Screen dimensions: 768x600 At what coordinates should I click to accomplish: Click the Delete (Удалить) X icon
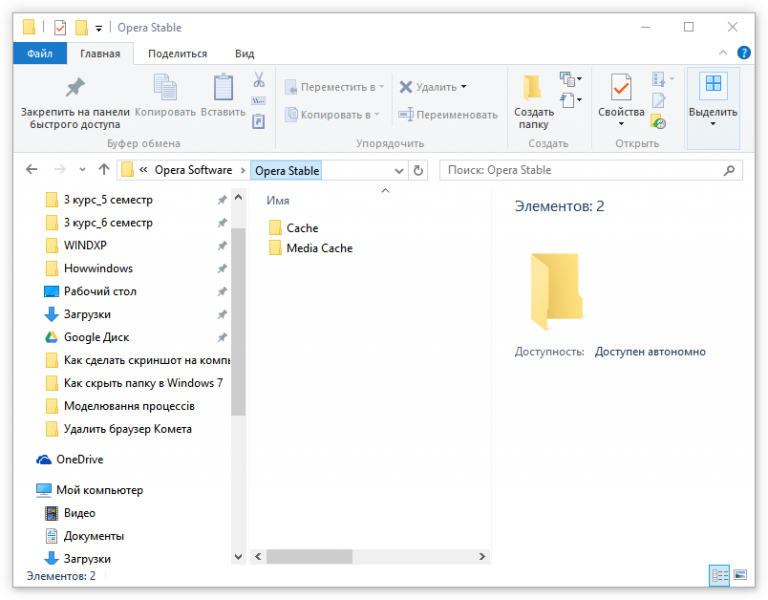pyautogui.click(x=406, y=87)
